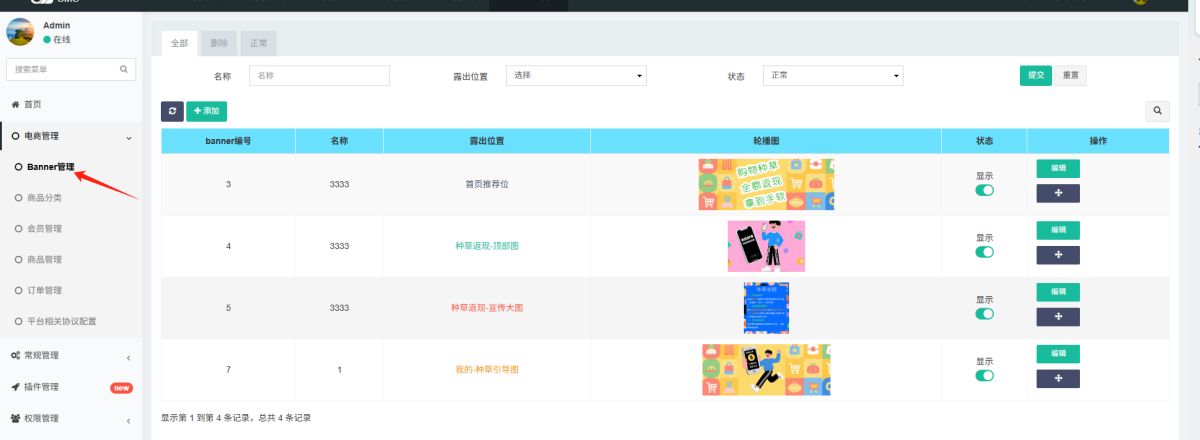The width and height of the screenshot is (1200, 440).
Task: Click the 名称 name input field
Action: tap(319, 76)
